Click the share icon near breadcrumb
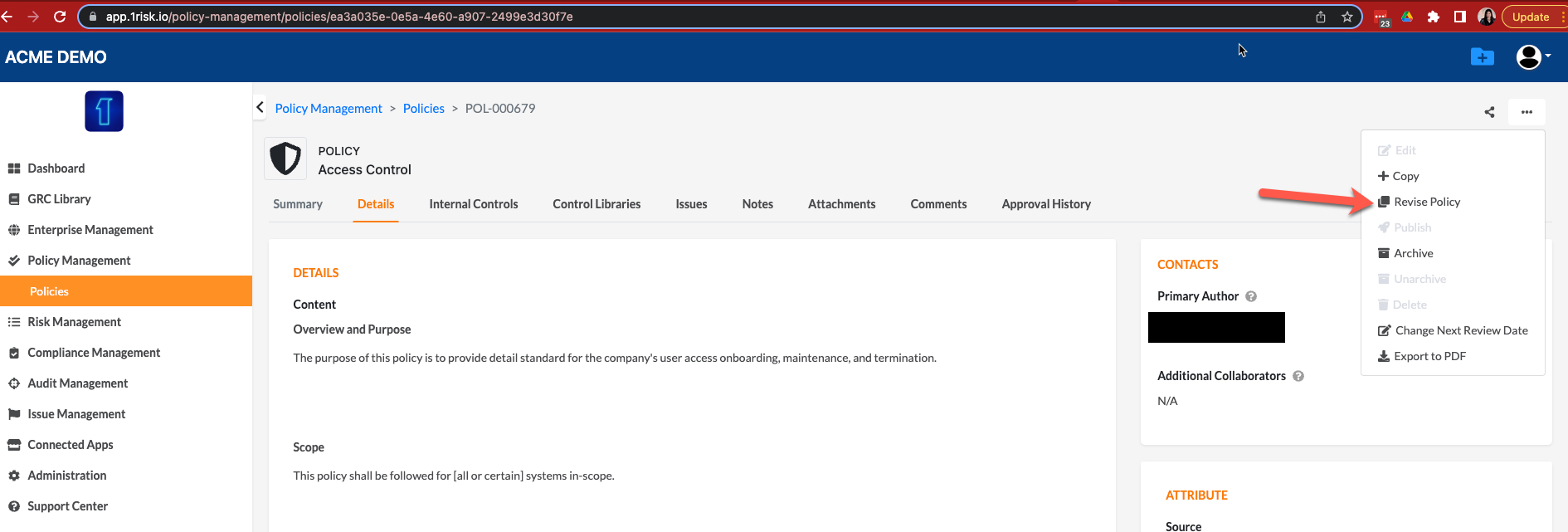Viewport: 1568px width, 532px height. click(x=1489, y=112)
